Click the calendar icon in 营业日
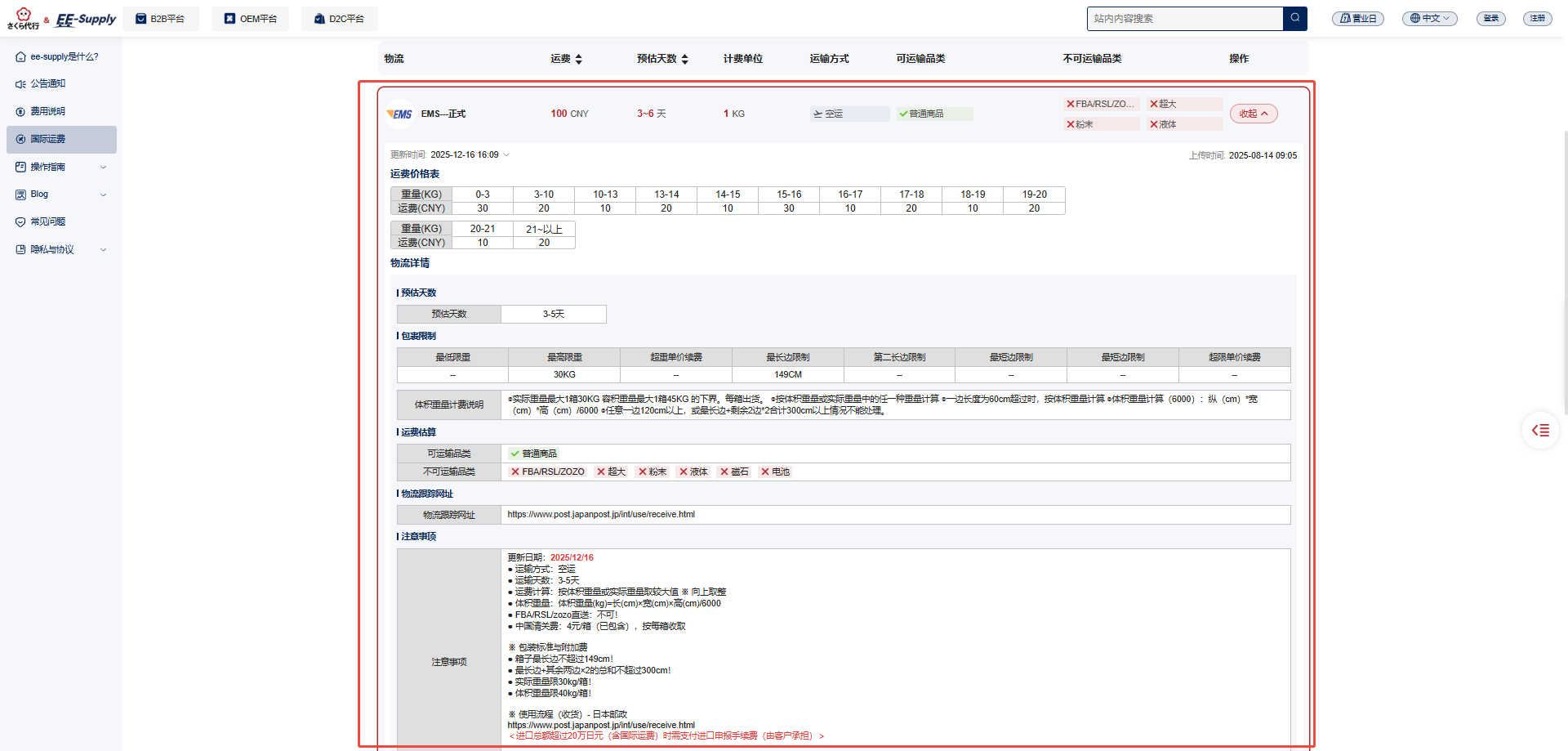The image size is (1568, 751). click(1345, 18)
